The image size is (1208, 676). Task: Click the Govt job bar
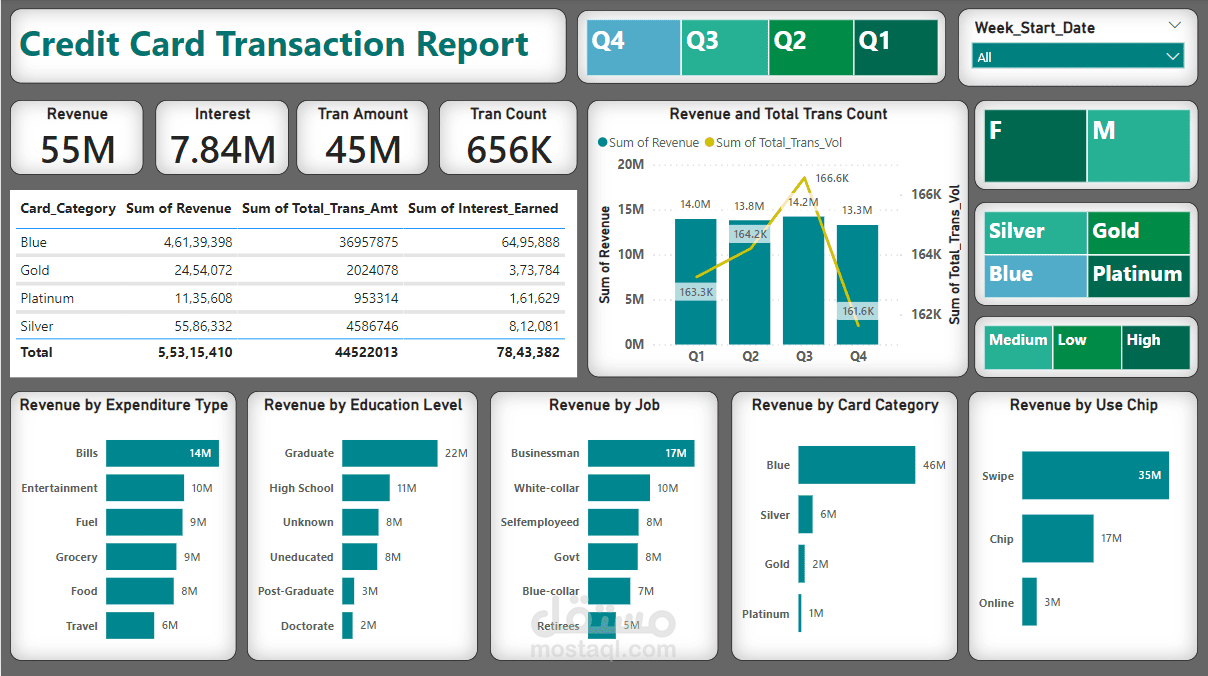coord(613,557)
